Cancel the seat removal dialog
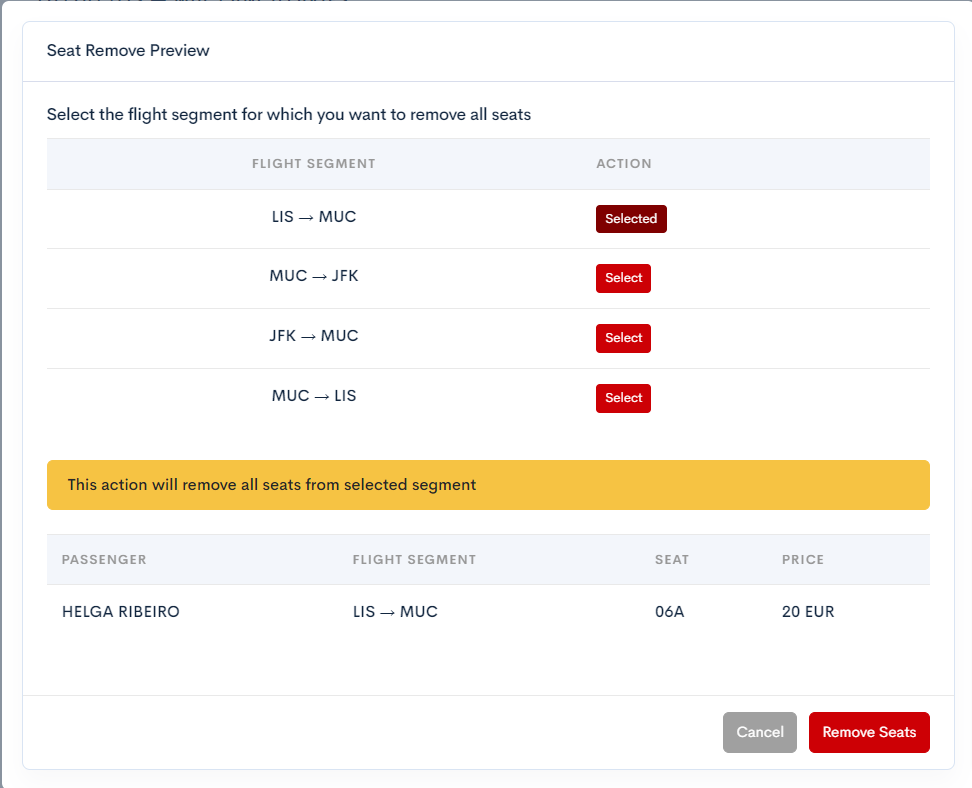The image size is (972, 788). (x=759, y=732)
